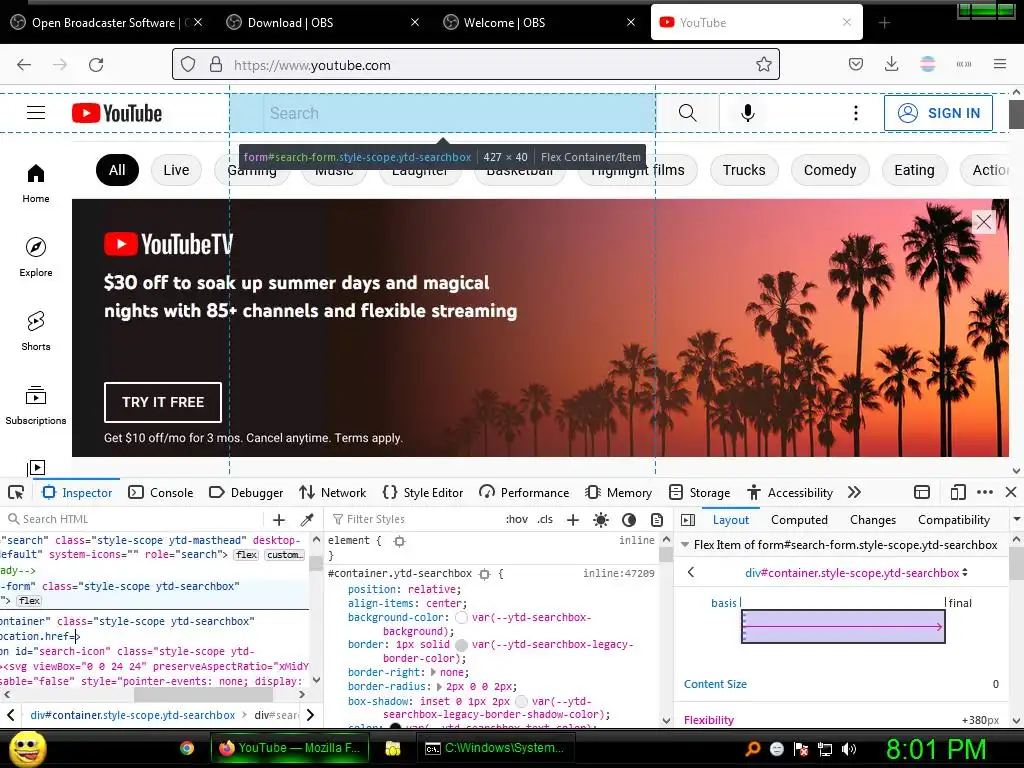The width and height of the screenshot is (1024, 768).
Task: Click the background-color swatch
Action: coord(461,617)
